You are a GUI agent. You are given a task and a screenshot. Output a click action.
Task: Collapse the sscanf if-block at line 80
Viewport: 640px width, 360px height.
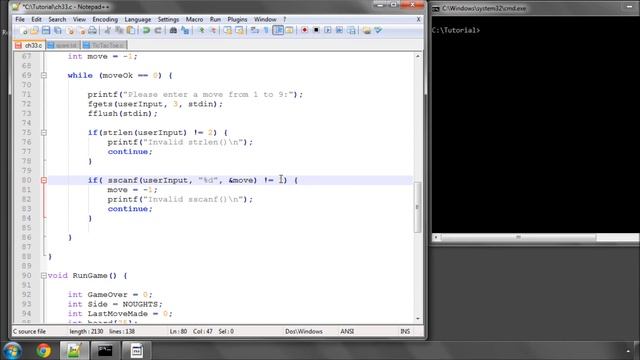(x=44, y=180)
